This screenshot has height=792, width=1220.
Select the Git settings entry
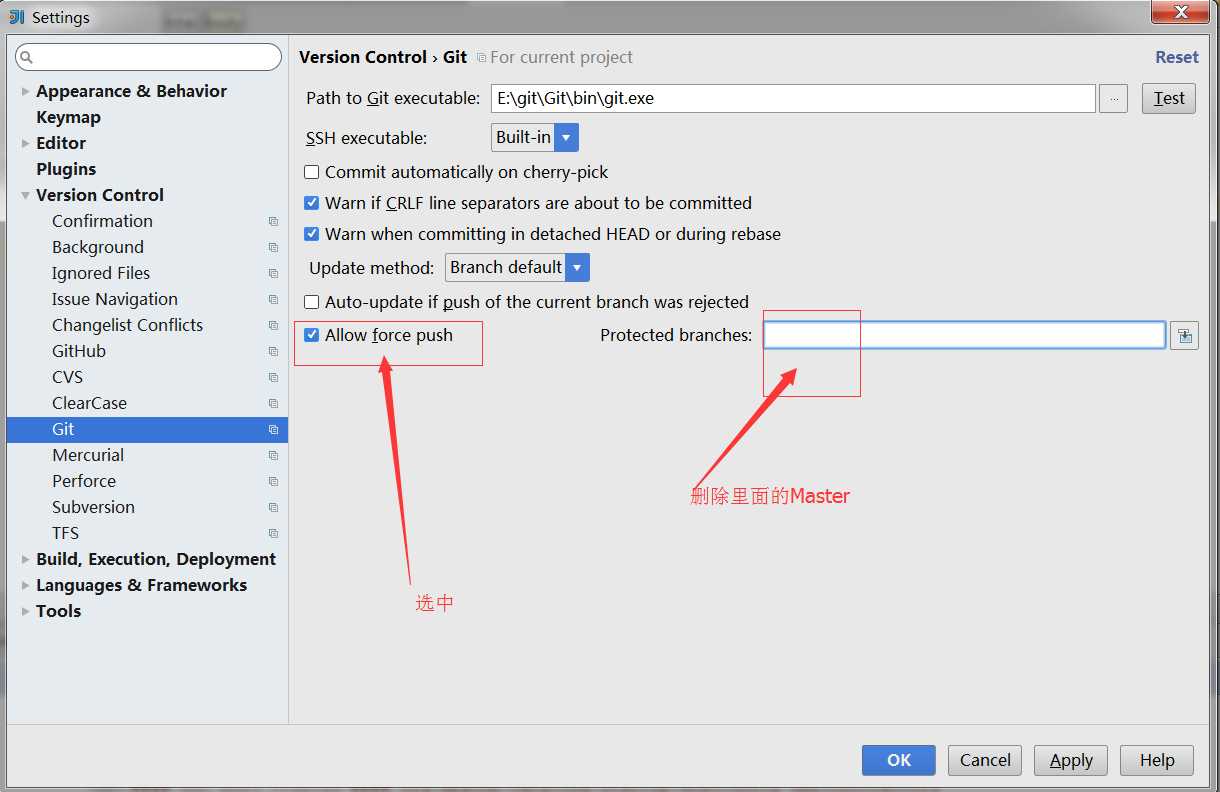click(147, 429)
